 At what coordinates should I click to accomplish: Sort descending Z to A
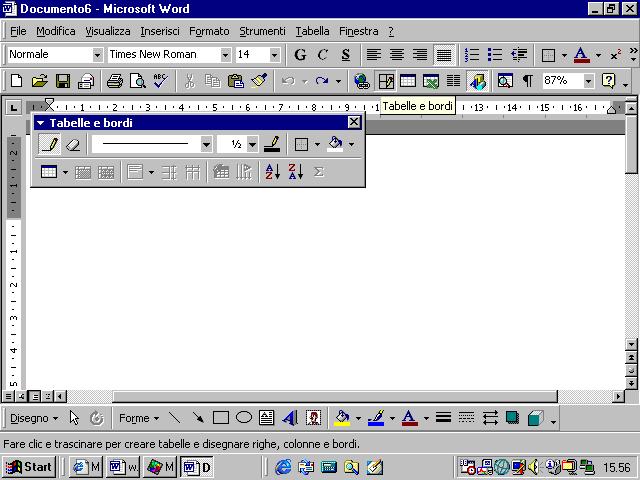pyautogui.click(x=296, y=172)
